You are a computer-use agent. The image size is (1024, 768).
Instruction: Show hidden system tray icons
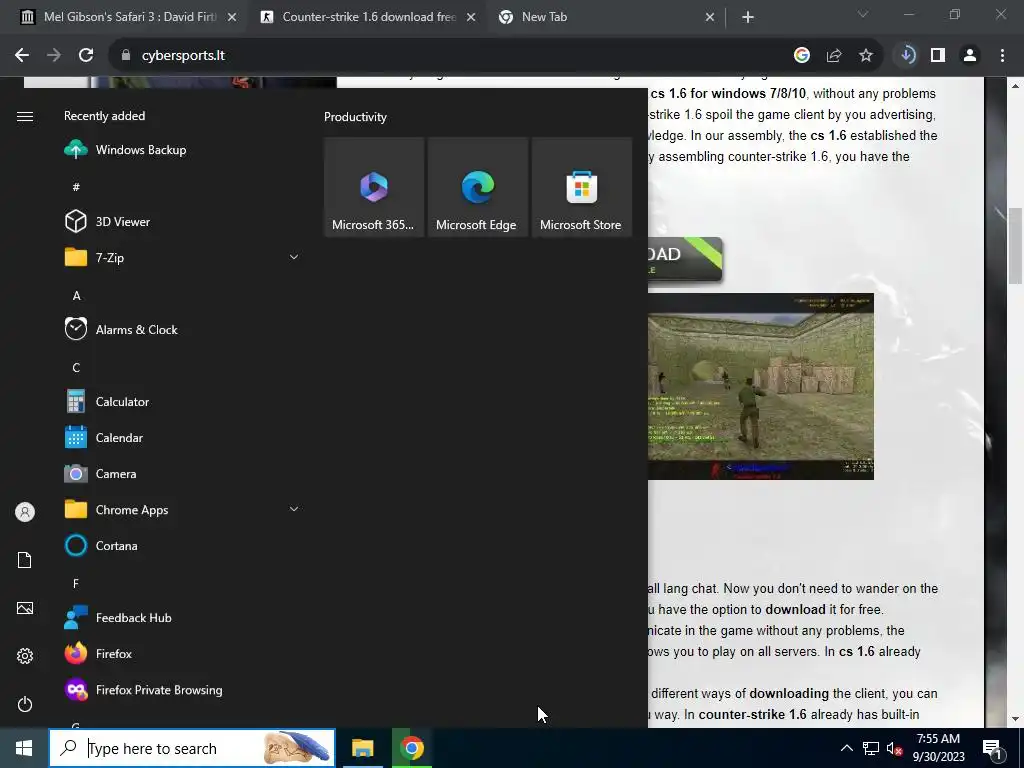click(846, 748)
